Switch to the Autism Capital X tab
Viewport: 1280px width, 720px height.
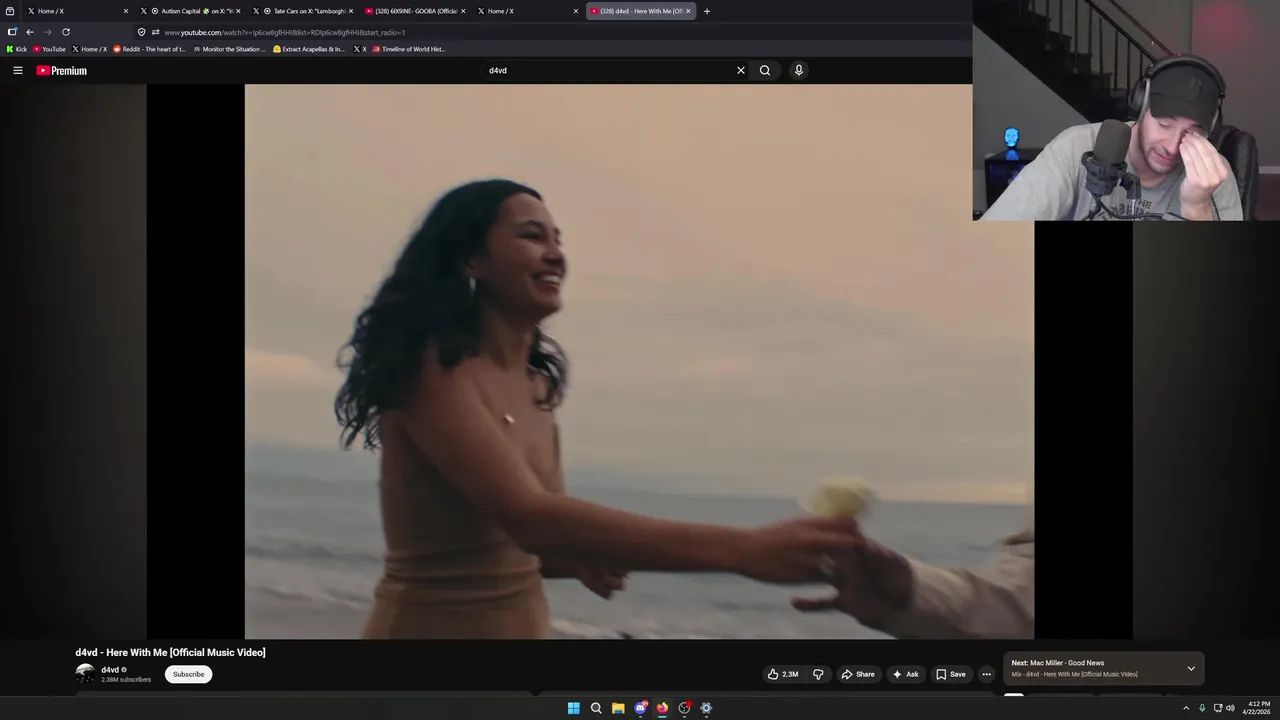point(191,11)
